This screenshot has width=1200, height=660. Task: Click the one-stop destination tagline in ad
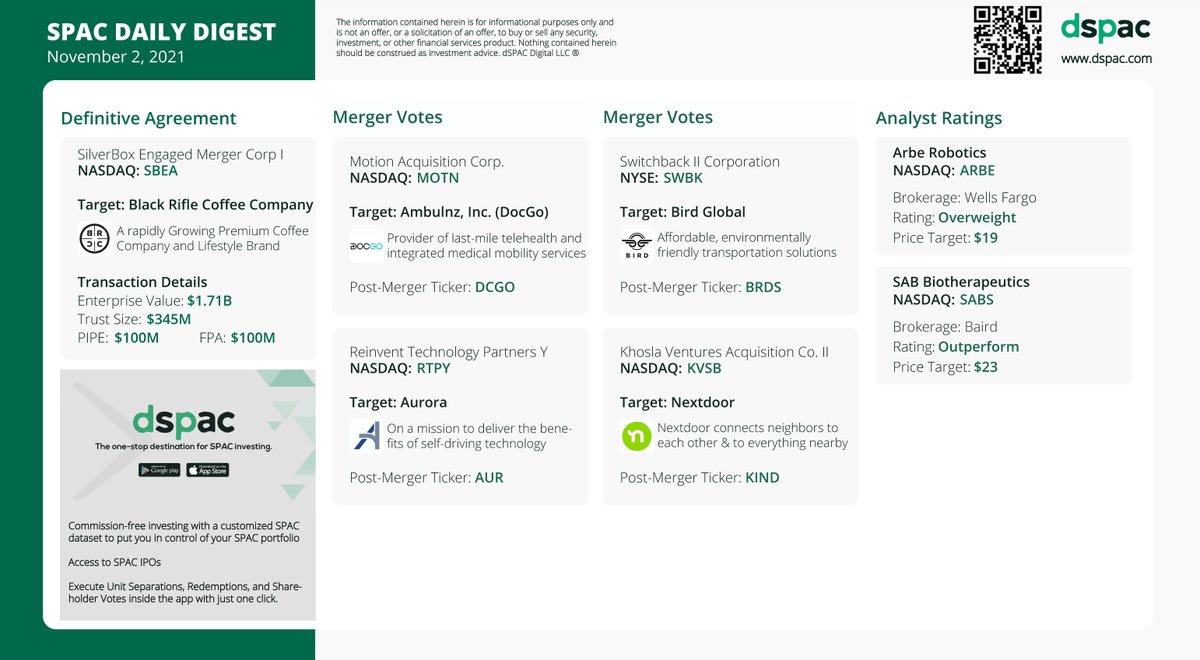(x=183, y=447)
